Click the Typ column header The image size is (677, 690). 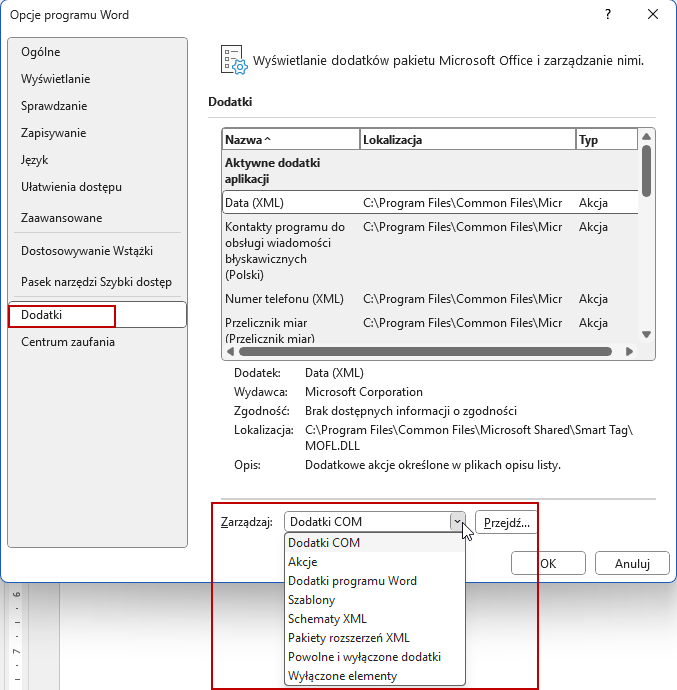coord(607,140)
